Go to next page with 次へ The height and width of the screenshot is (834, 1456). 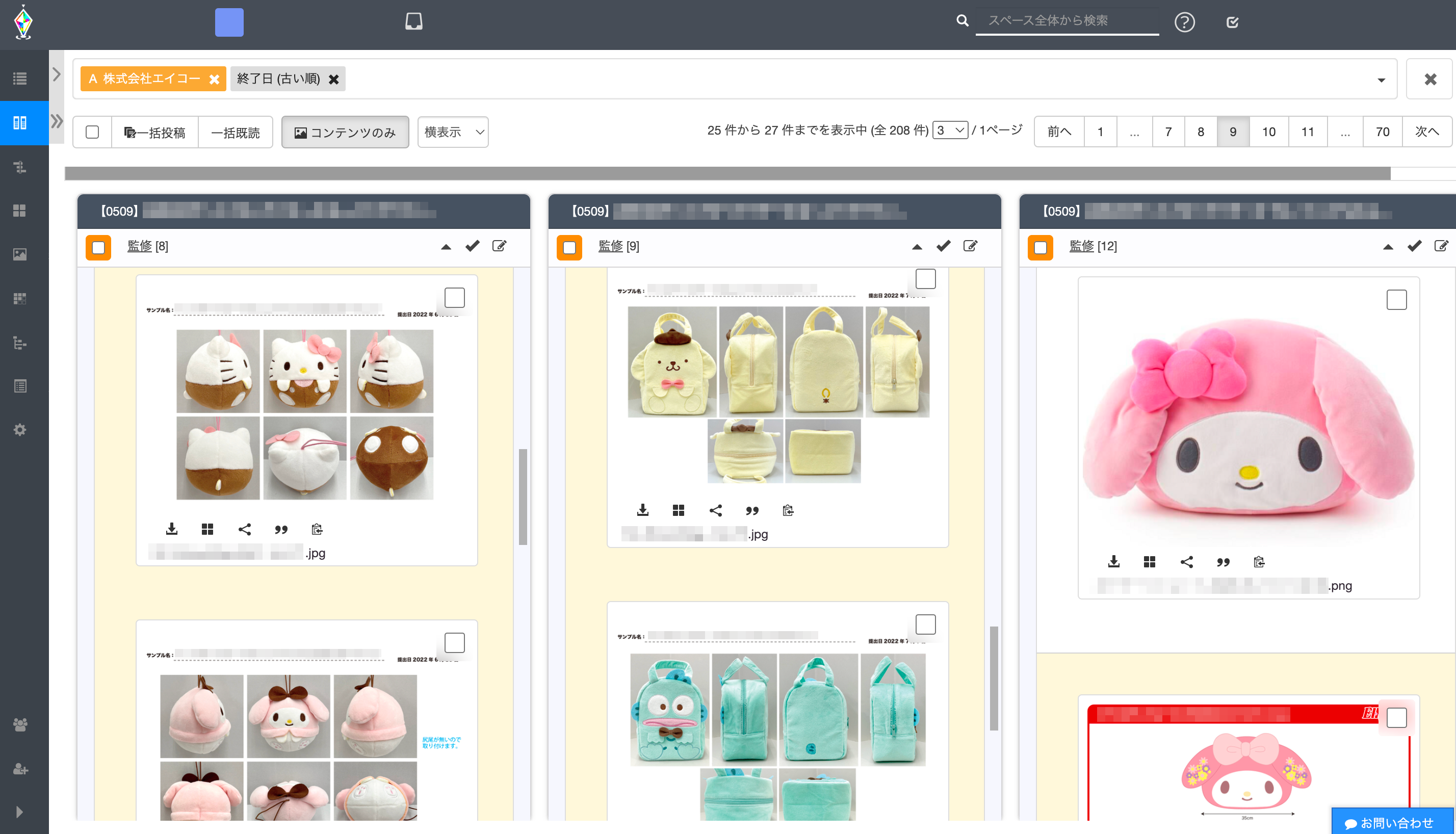1427,132
